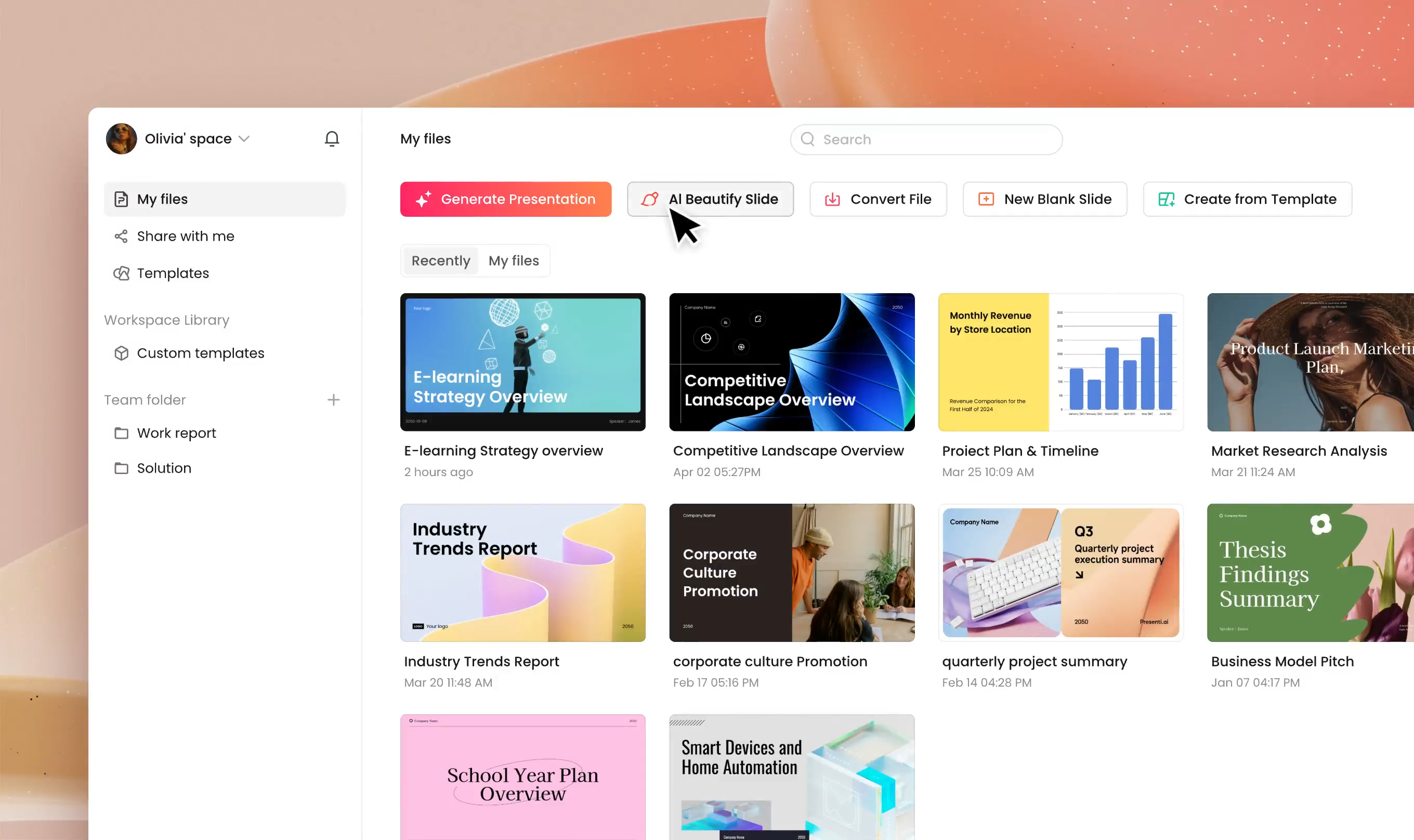The height and width of the screenshot is (840, 1414).
Task: Click the 'Feb 14 04:28 PM' timestamp
Action: (x=987, y=682)
